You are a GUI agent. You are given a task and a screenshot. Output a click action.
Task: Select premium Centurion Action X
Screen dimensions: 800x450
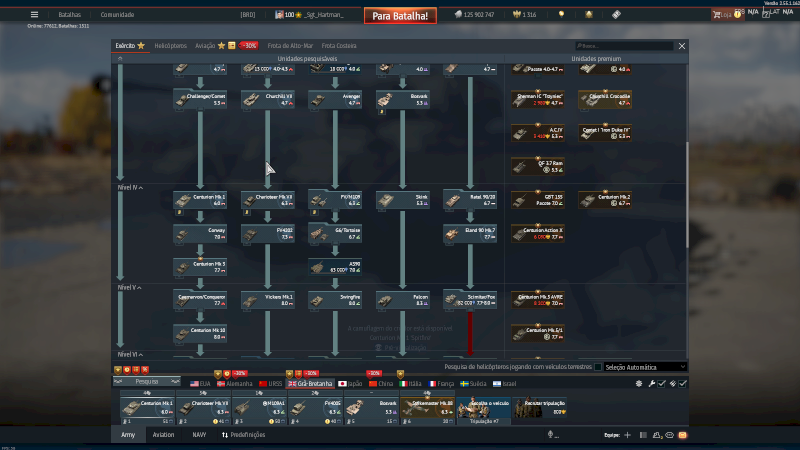pos(538,233)
